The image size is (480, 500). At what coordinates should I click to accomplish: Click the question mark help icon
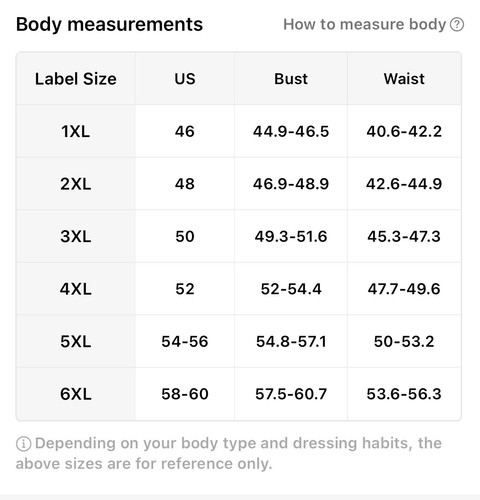click(457, 25)
